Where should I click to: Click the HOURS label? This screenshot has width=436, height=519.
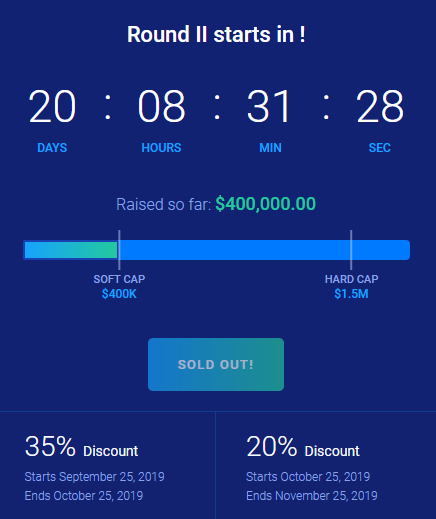click(x=161, y=148)
